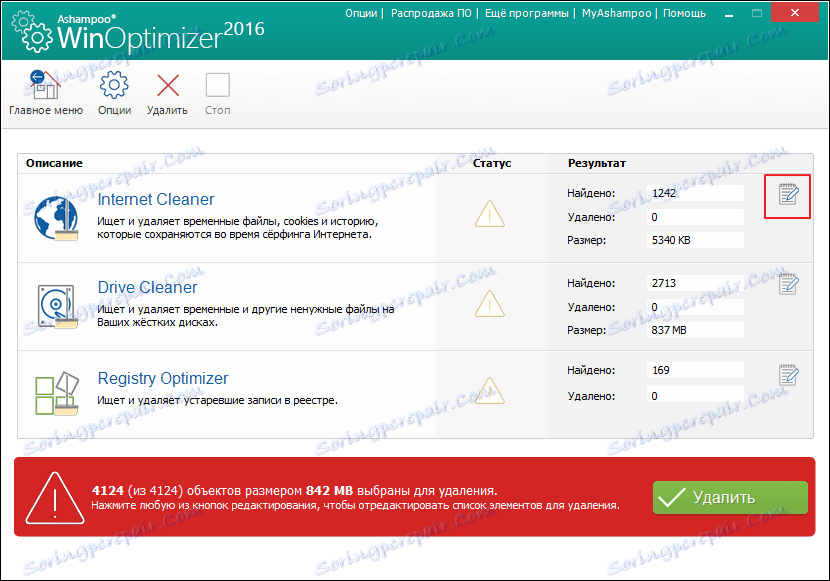Open the Internet Cleaner link
830x581 pixels.
(156, 198)
